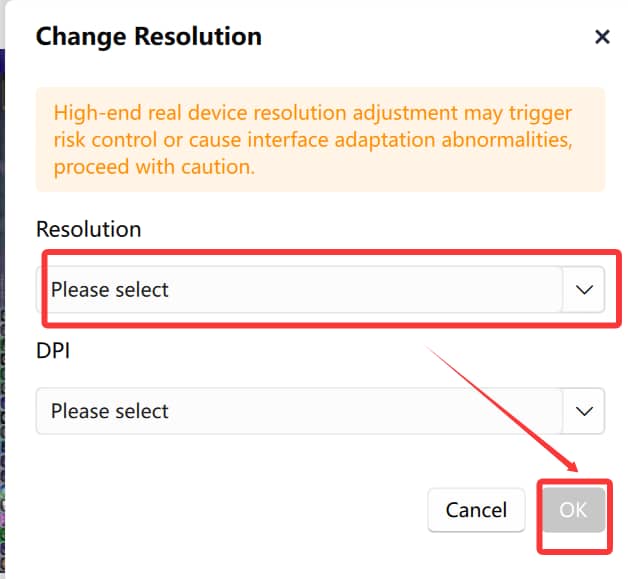Open the DPI select box

300,411
